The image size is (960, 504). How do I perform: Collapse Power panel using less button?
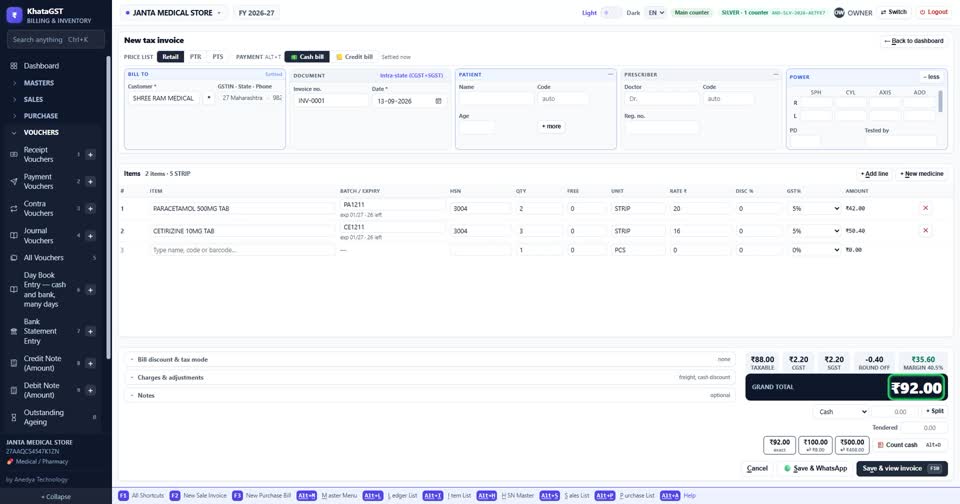pyautogui.click(x=931, y=77)
